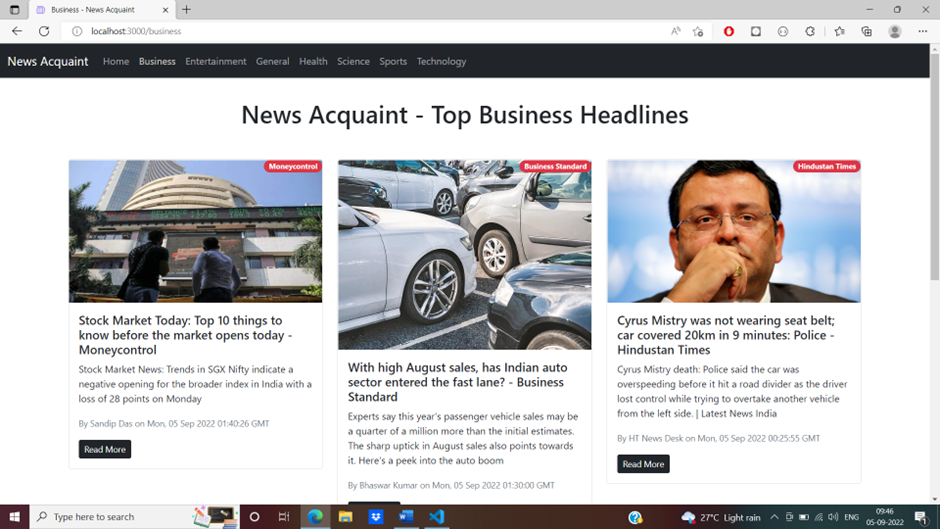The width and height of the screenshot is (940, 529).
Task: Open Dropbox from the taskbar
Action: [376, 516]
